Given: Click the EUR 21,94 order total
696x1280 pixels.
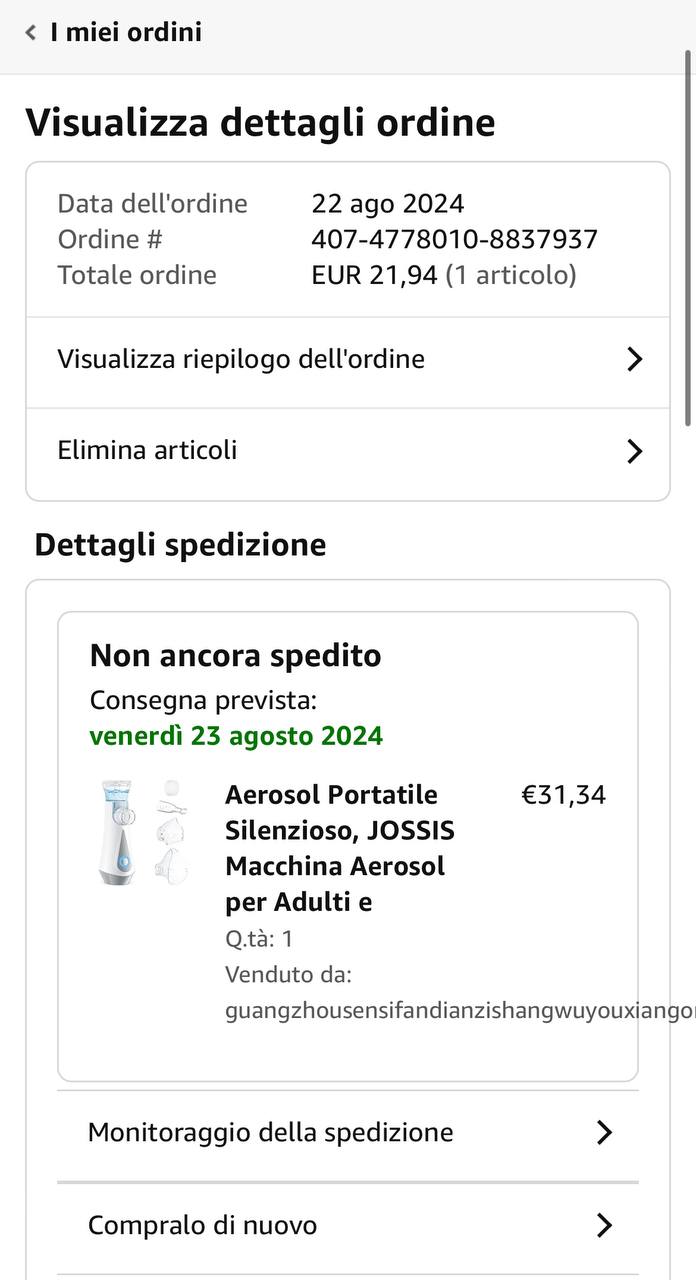Looking at the screenshot, I should [x=374, y=275].
